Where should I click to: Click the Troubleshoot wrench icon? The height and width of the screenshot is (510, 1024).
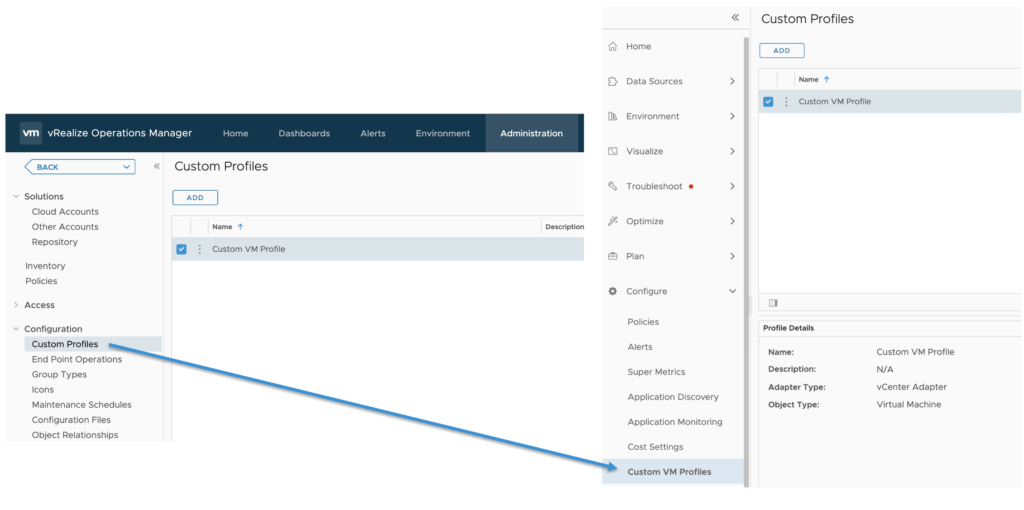point(613,187)
